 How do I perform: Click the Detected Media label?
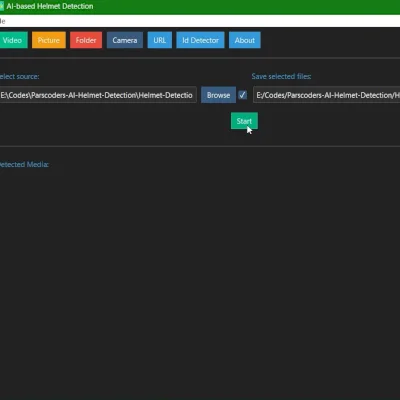24,164
